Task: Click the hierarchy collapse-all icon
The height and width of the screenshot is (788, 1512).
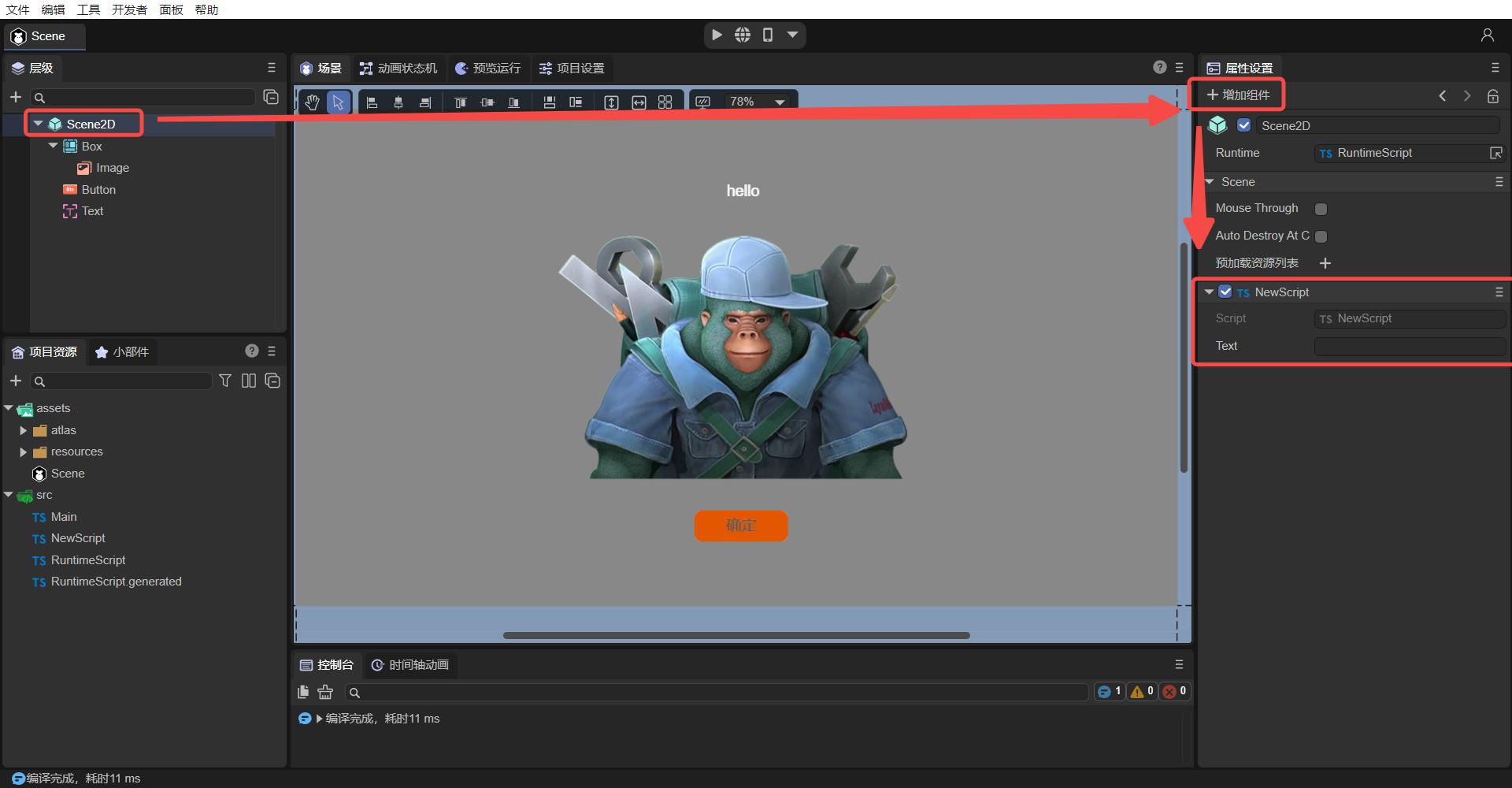Action: coord(271,97)
